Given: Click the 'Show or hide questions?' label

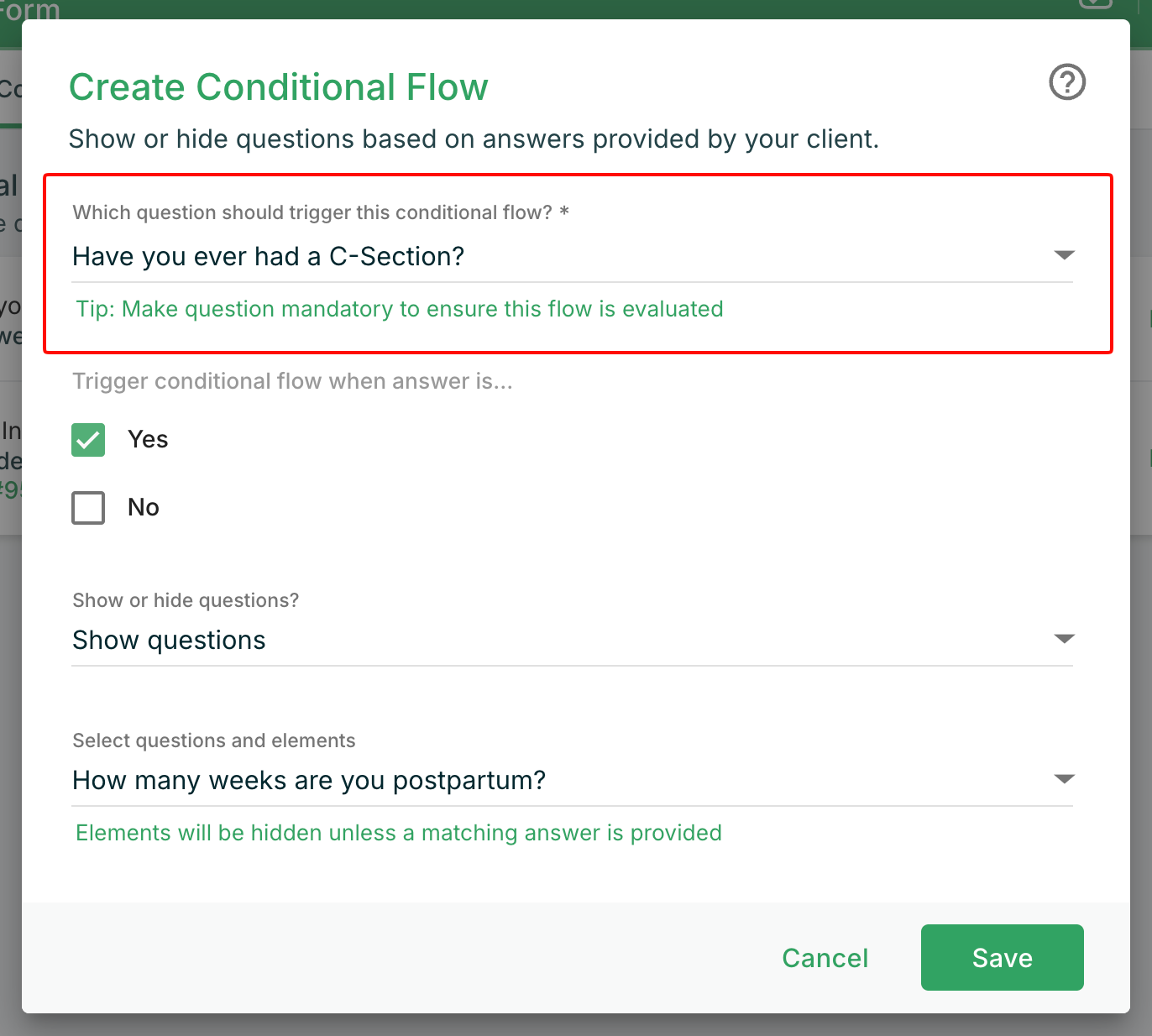Looking at the screenshot, I should (186, 600).
